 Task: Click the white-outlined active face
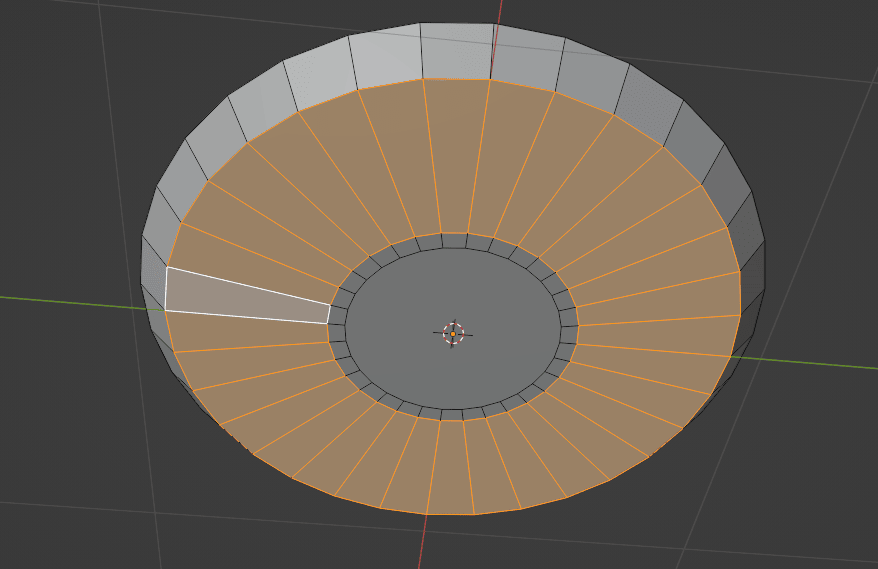(245, 298)
